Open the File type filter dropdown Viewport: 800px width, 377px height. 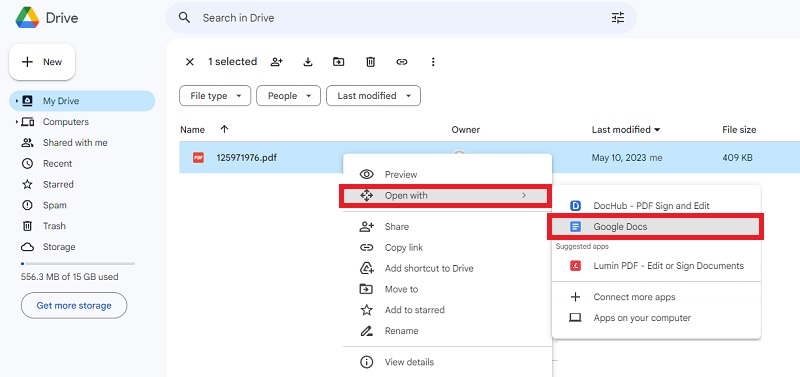pyautogui.click(x=215, y=96)
